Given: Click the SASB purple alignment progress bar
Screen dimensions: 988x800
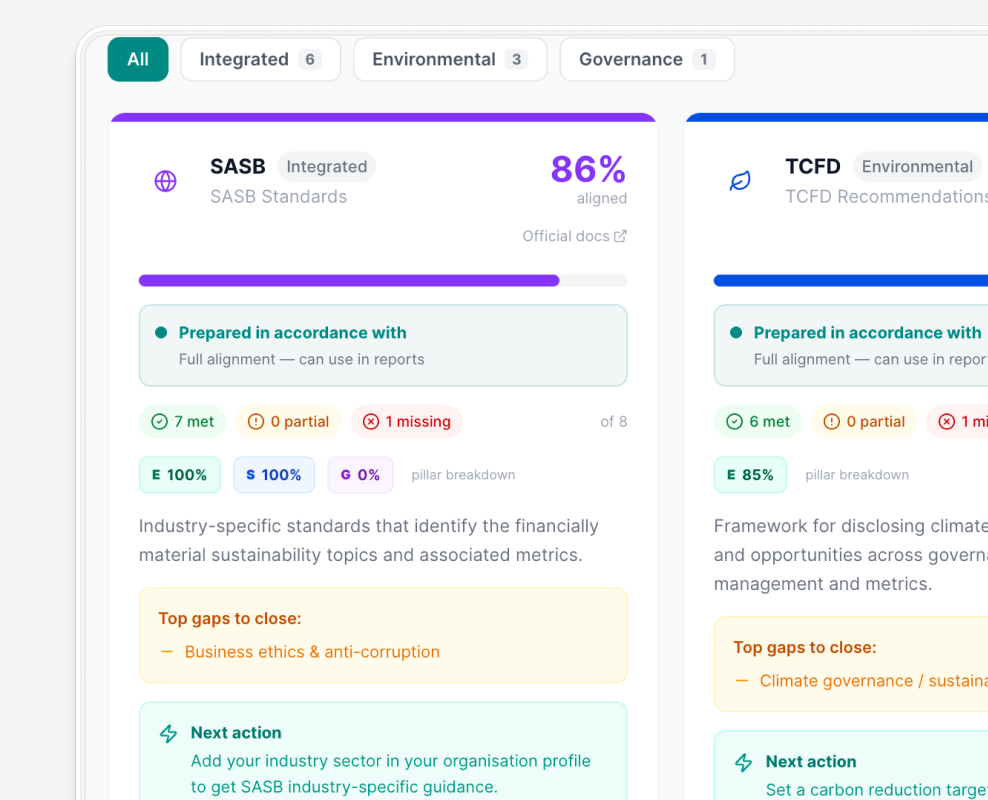Looking at the screenshot, I should point(383,280).
